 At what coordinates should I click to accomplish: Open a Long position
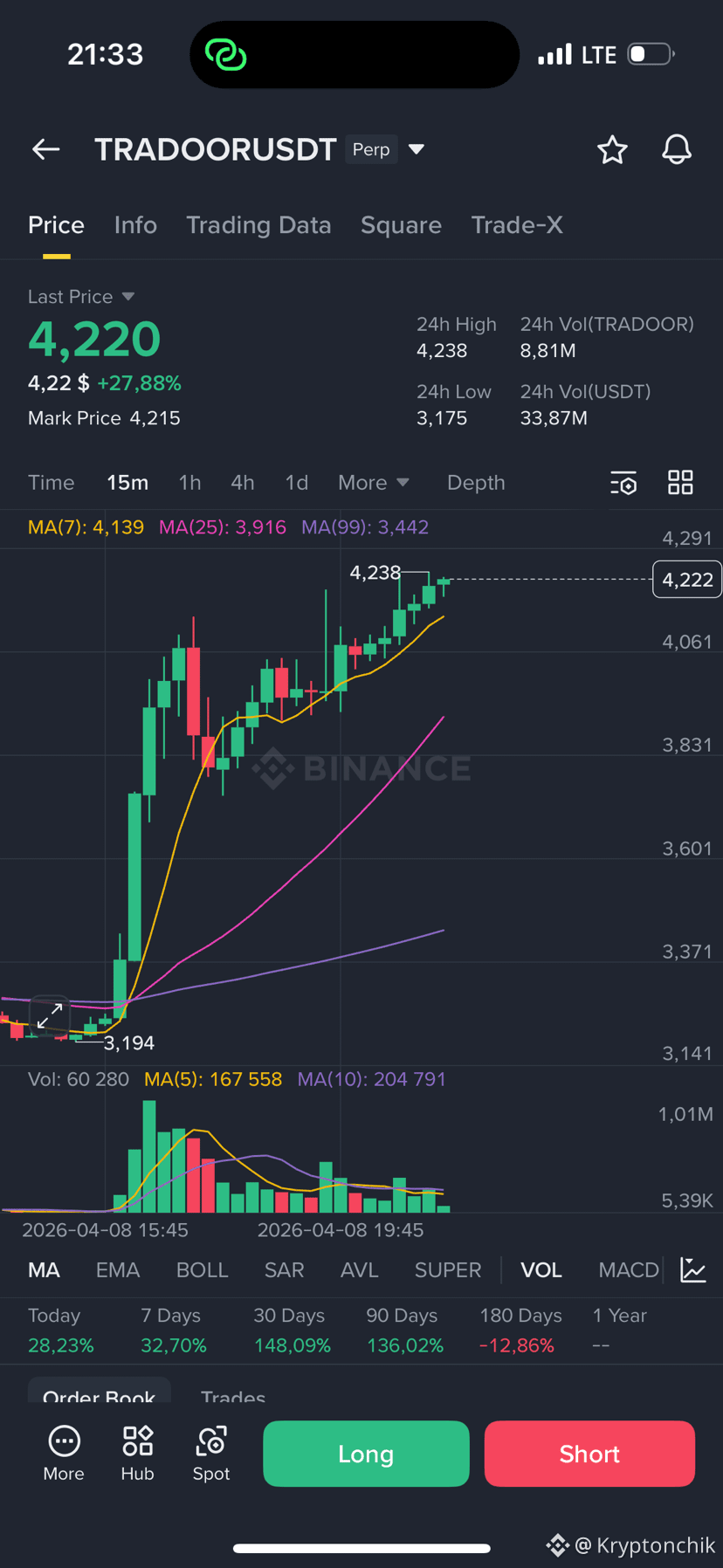pos(366,1454)
